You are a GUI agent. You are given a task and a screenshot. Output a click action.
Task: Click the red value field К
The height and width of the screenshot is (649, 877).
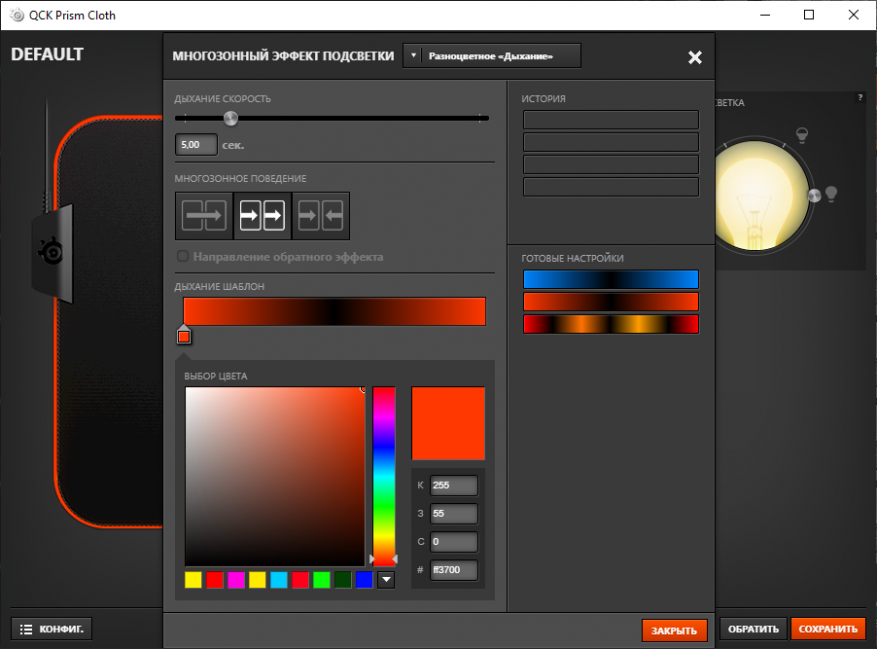[454, 486]
